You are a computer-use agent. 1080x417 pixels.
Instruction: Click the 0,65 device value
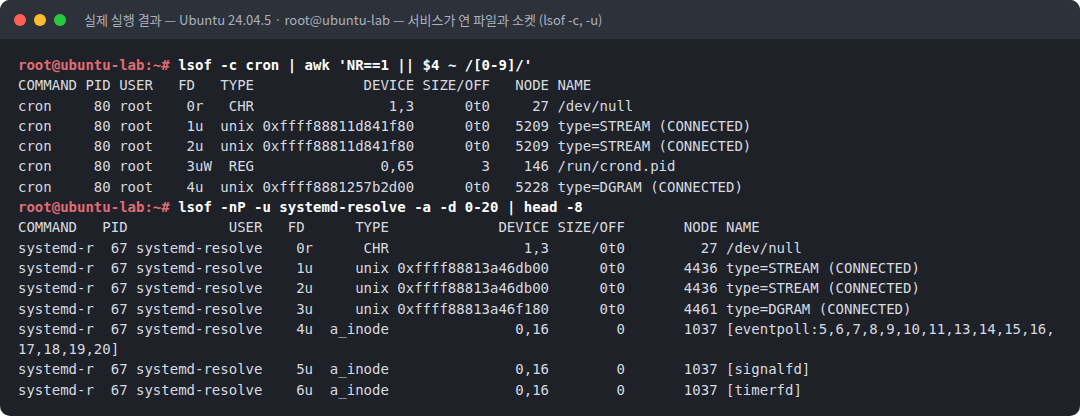coord(397,167)
